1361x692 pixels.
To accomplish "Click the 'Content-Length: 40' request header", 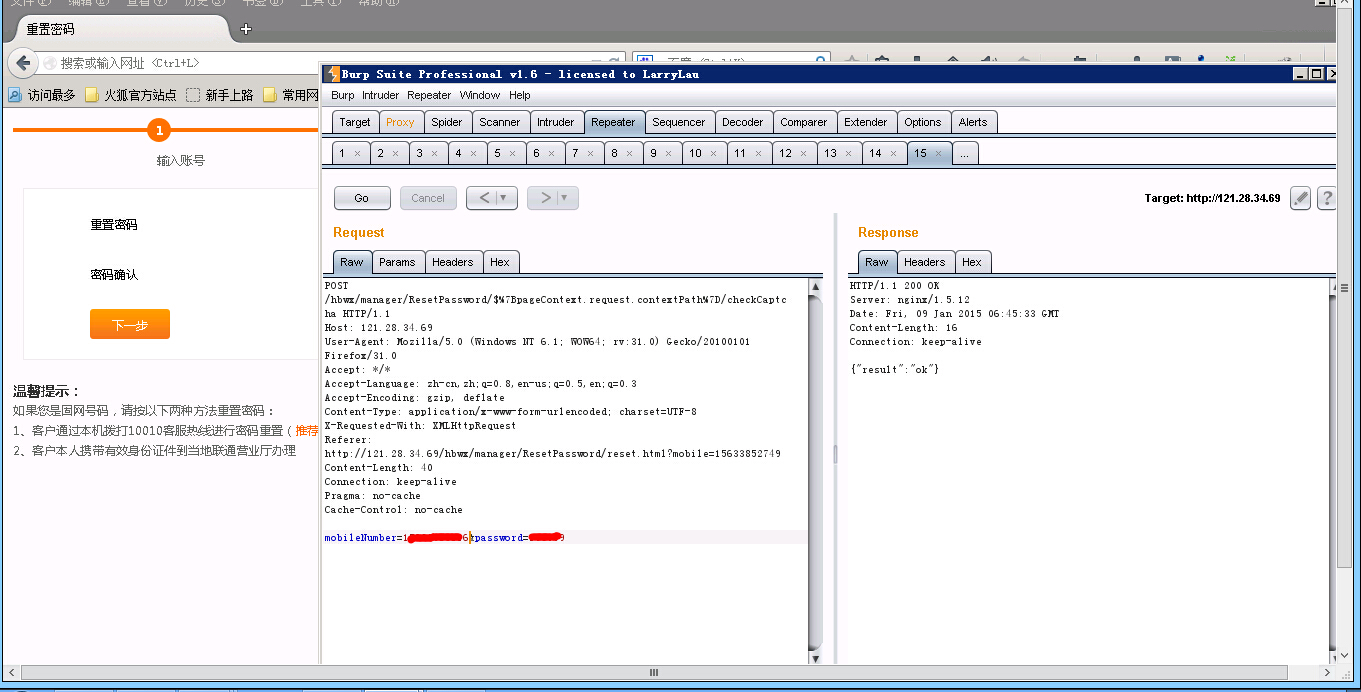I will (379, 468).
